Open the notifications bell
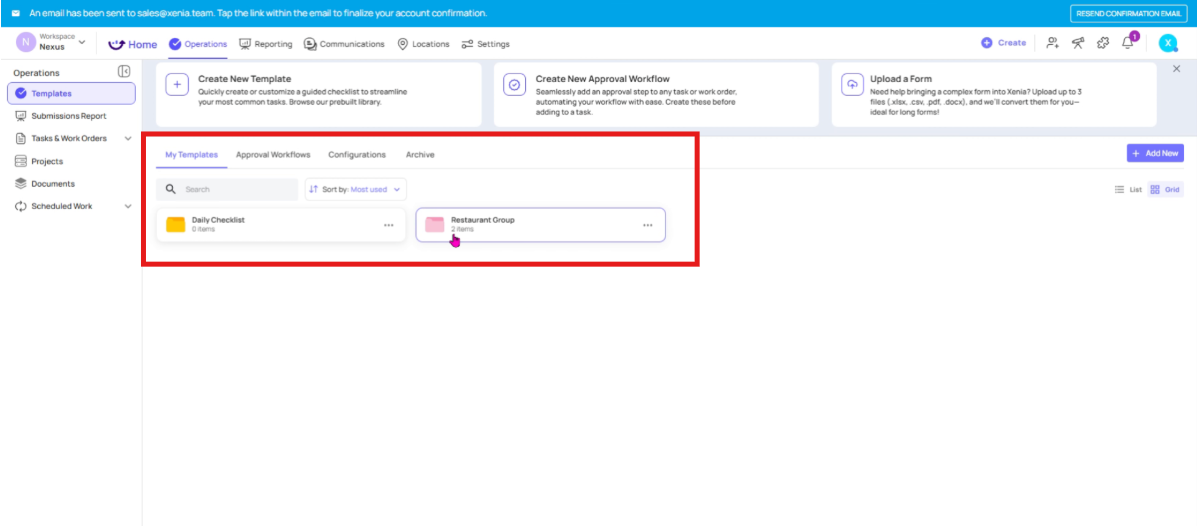 (1128, 43)
